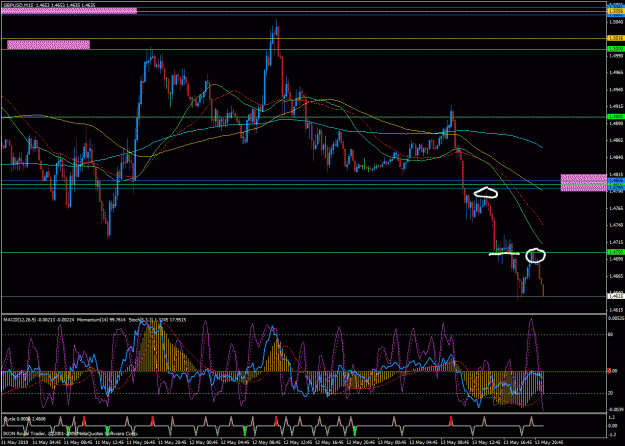This screenshot has width=625, height=446.
Task: Click the 13 May 04:45 time label
Action: pyautogui.click(x=422, y=442)
